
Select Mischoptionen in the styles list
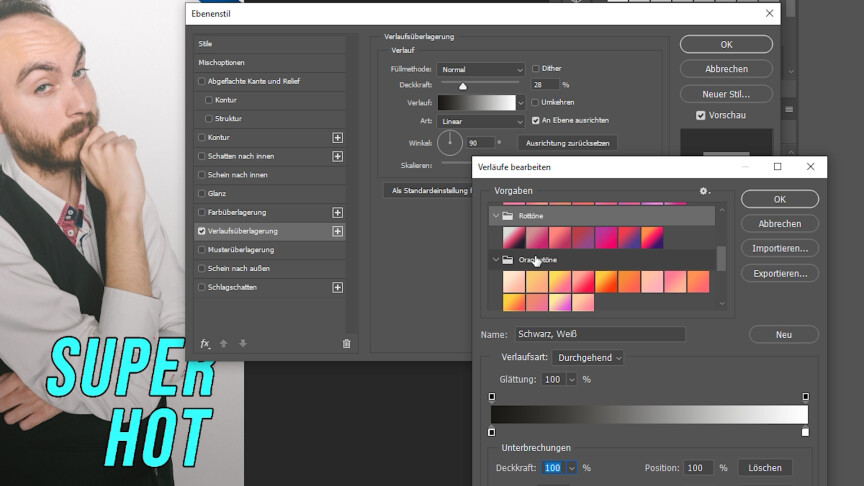[x=270, y=62]
